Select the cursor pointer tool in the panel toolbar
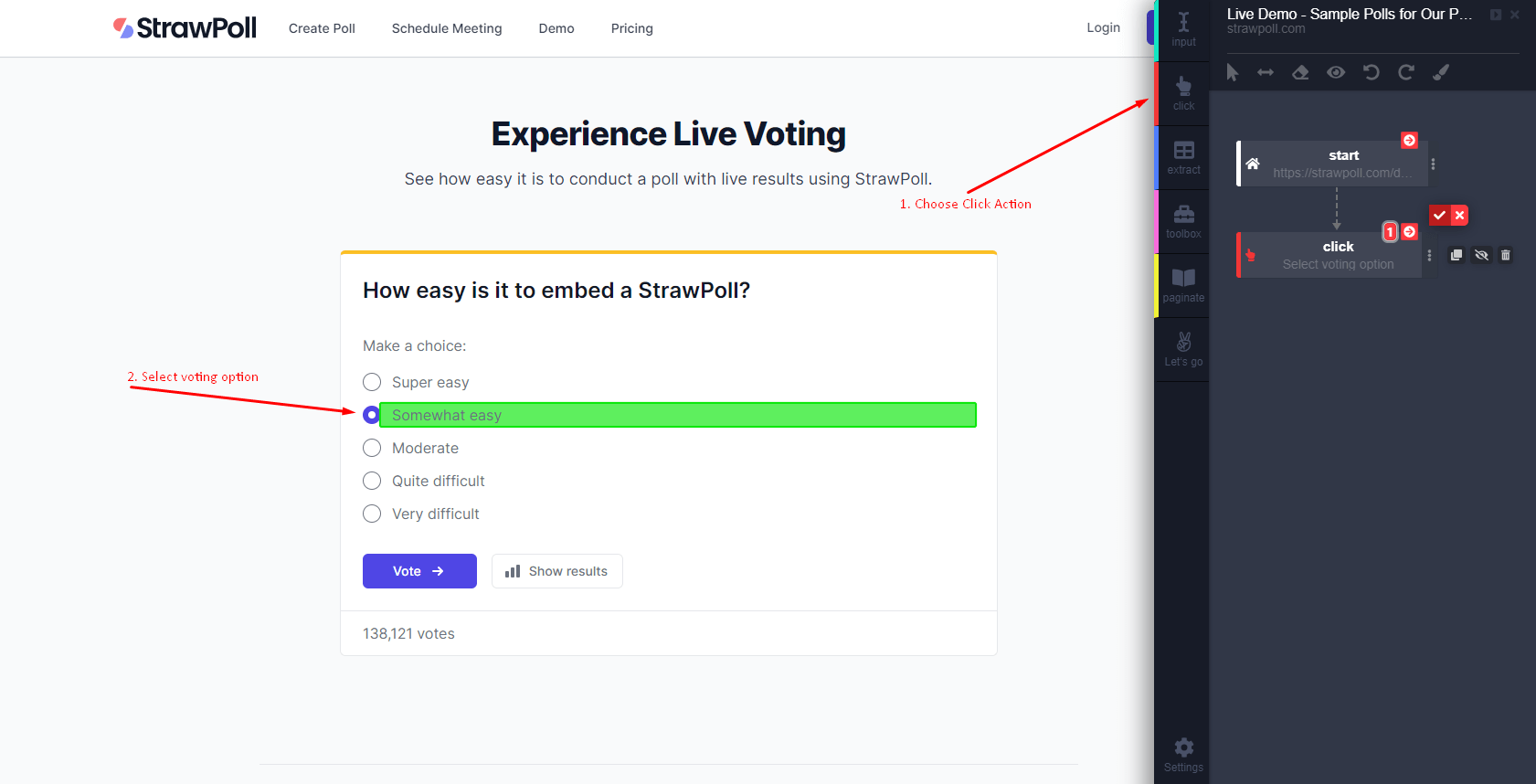This screenshot has width=1536, height=784. point(1232,72)
